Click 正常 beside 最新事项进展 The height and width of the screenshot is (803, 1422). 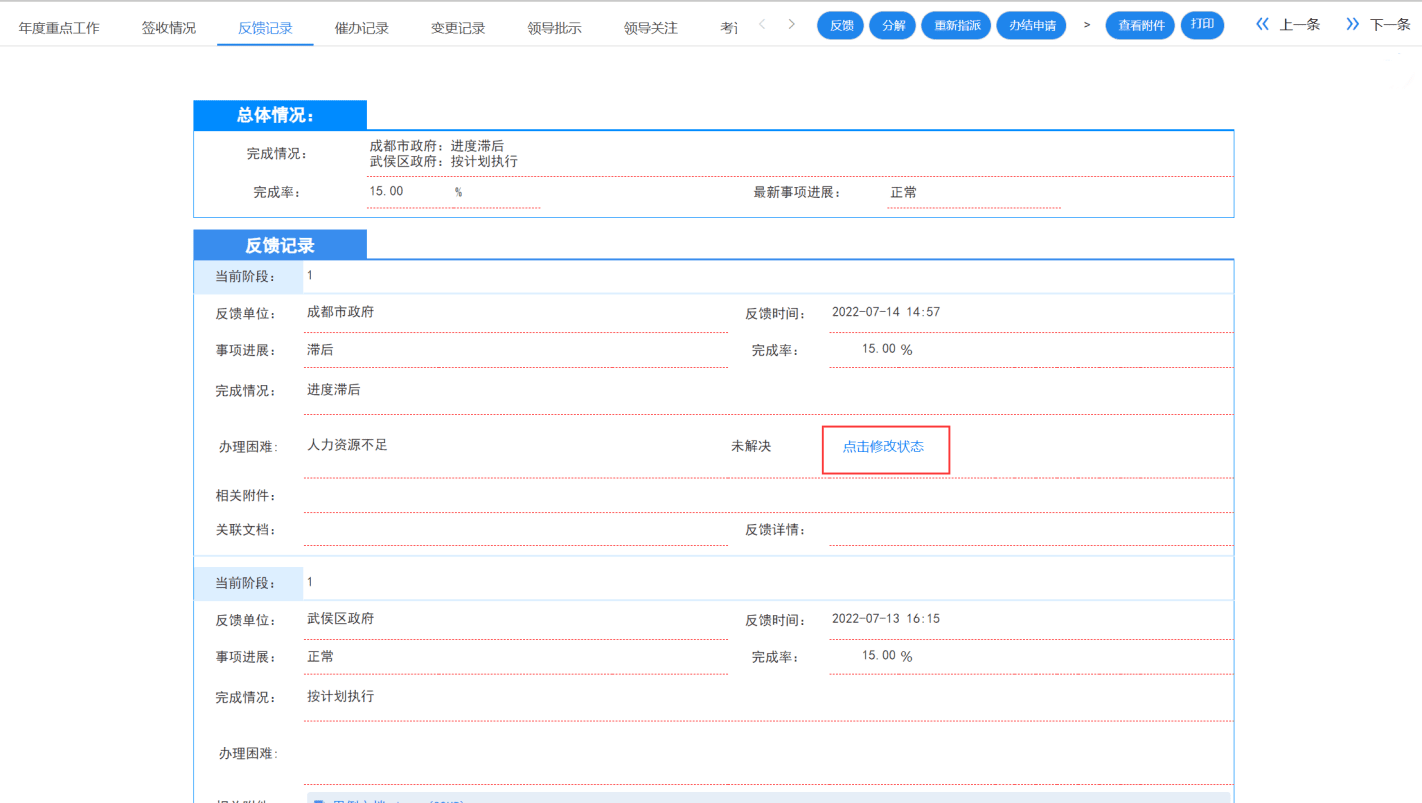tap(903, 192)
